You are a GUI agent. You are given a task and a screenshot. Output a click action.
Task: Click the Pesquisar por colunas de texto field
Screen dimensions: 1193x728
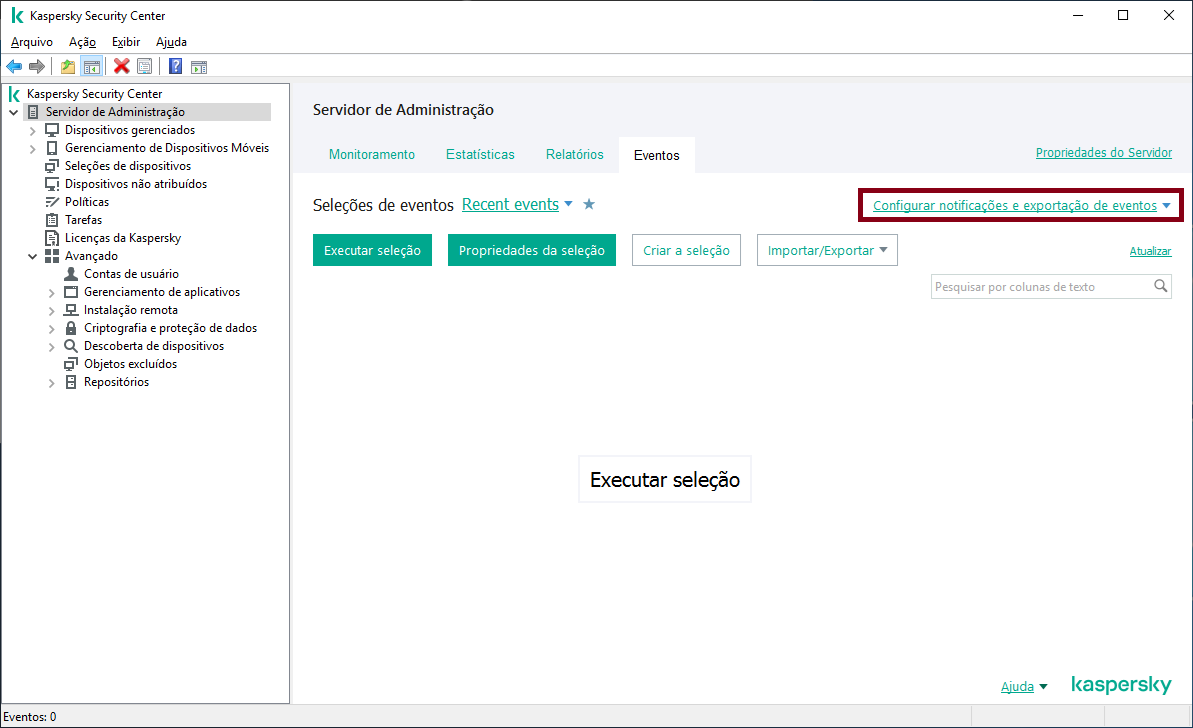(1042, 287)
